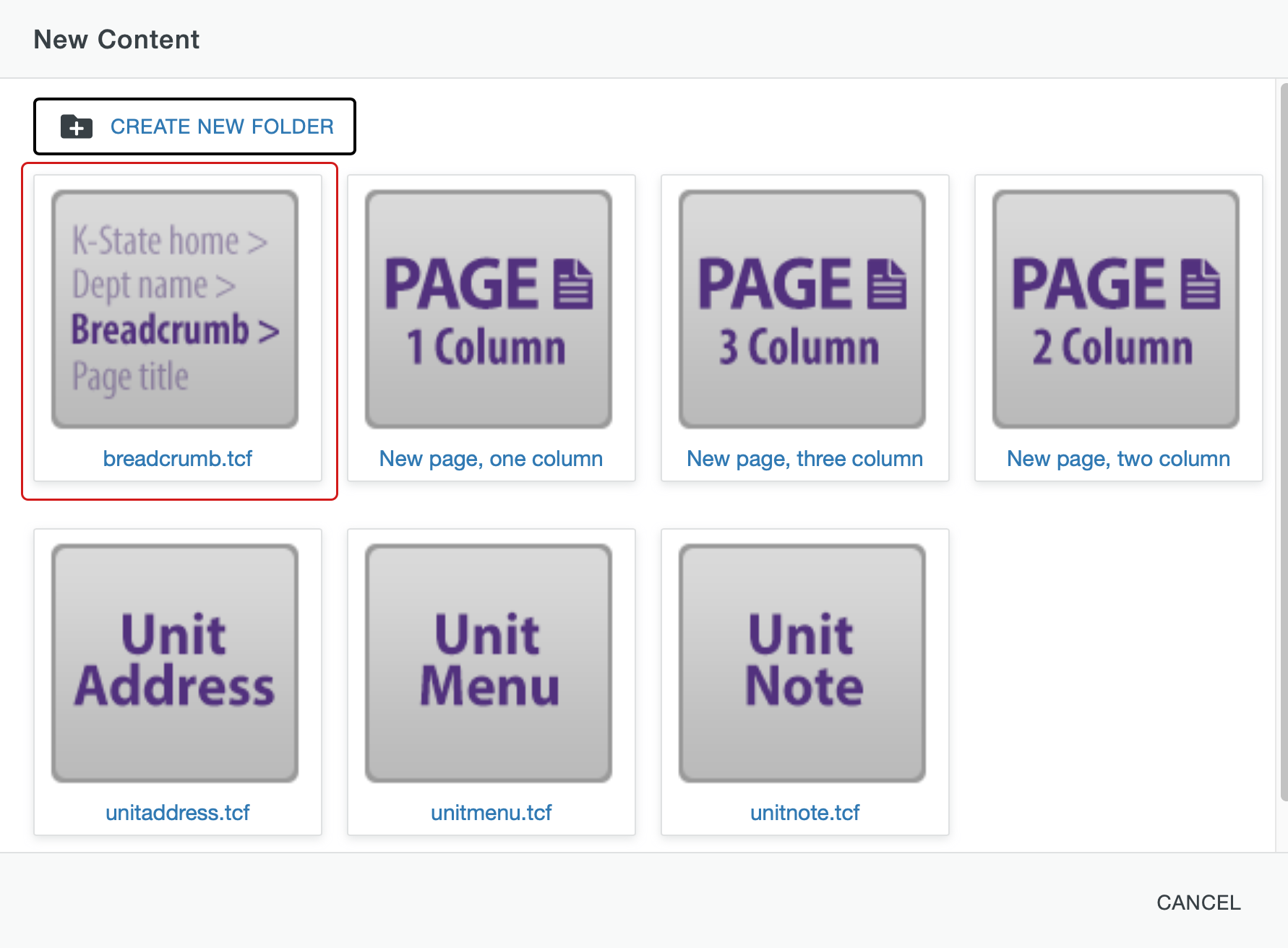Open the unitaddress.tcf link
Screen dimensions: 1288x948
point(178,813)
